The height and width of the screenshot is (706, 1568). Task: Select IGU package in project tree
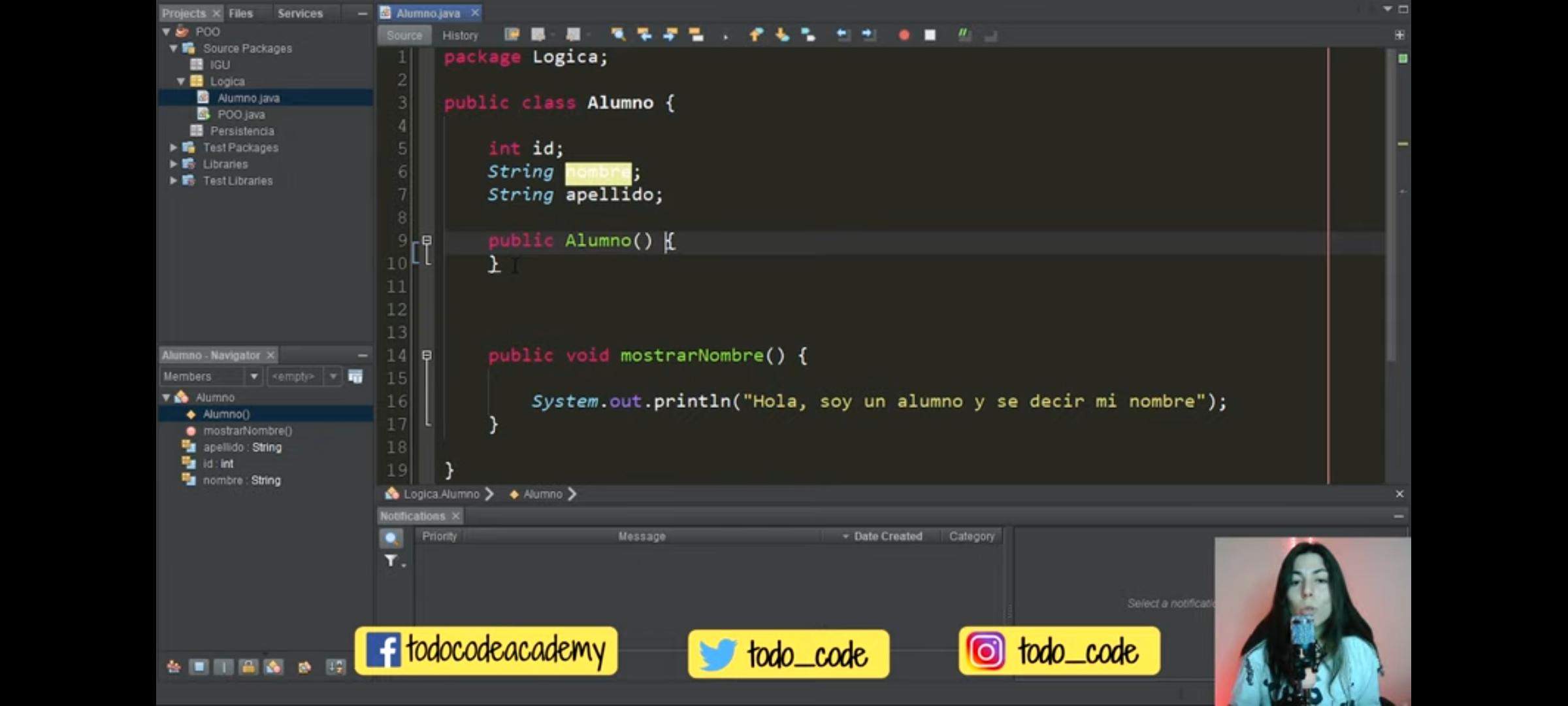pyautogui.click(x=220, y=65)
